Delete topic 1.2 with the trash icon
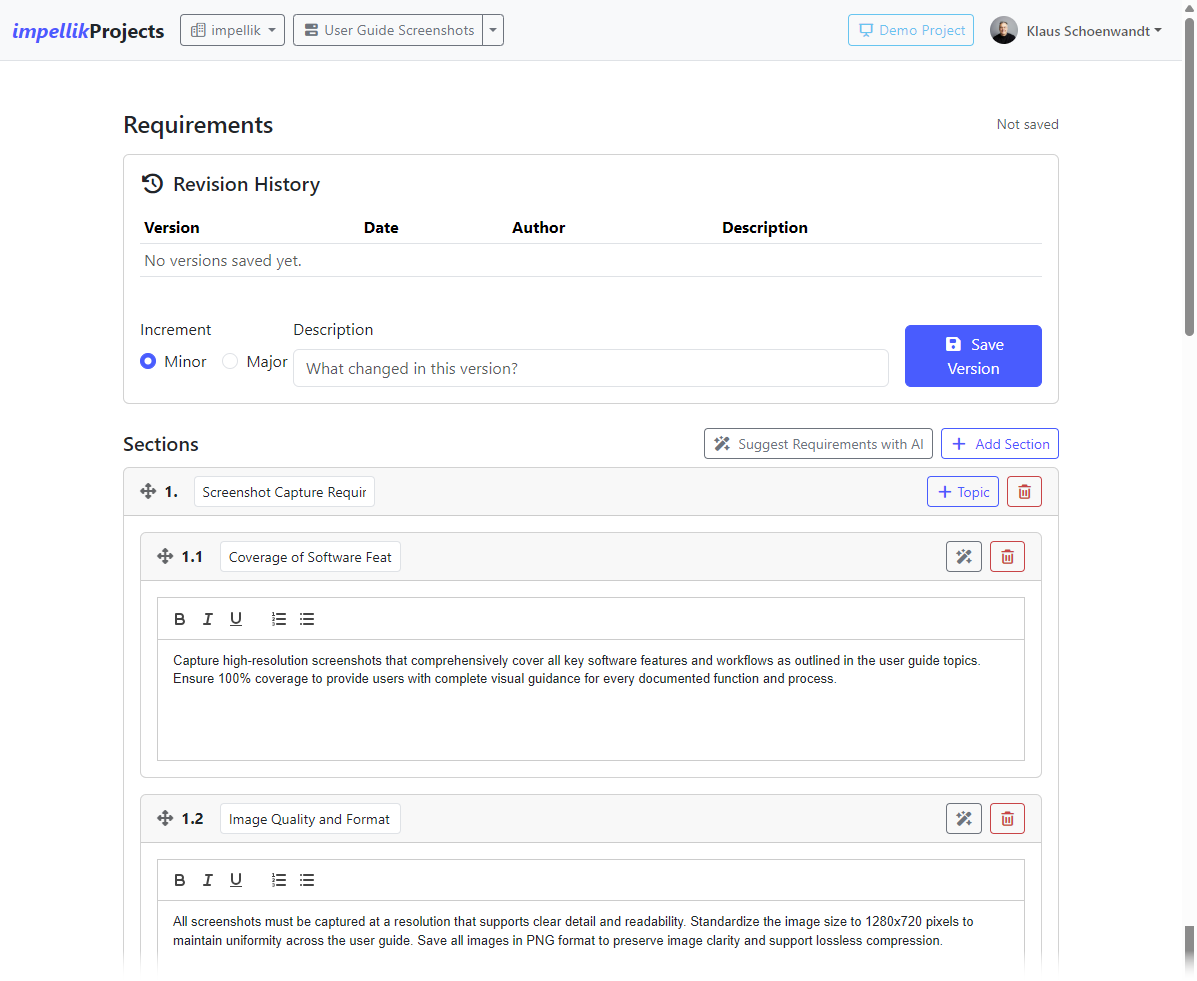 point(1008,818)
